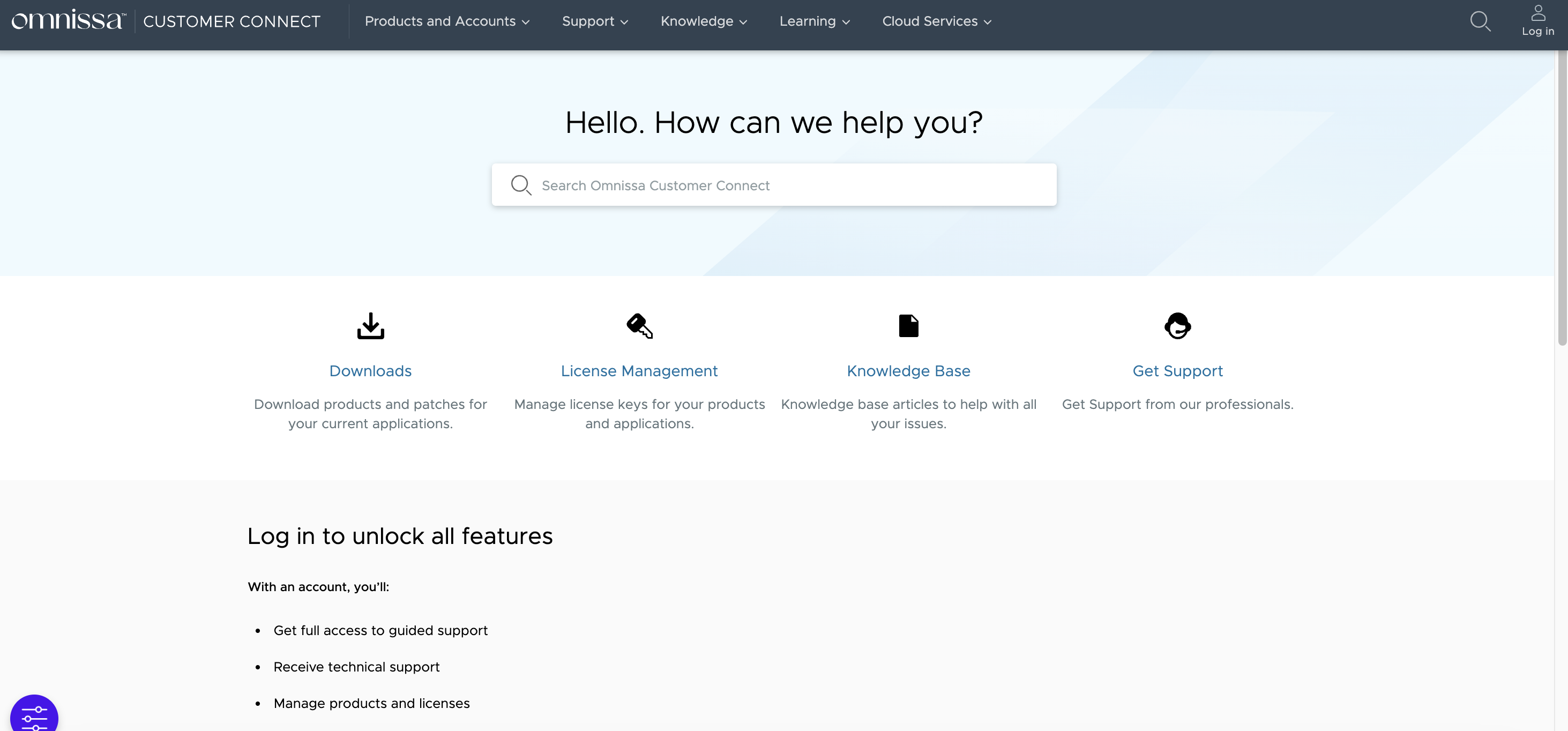Viewport: 1568px width, 731px height.
Task: Click the Omnissa logo in the header
Action: (68, 21)
